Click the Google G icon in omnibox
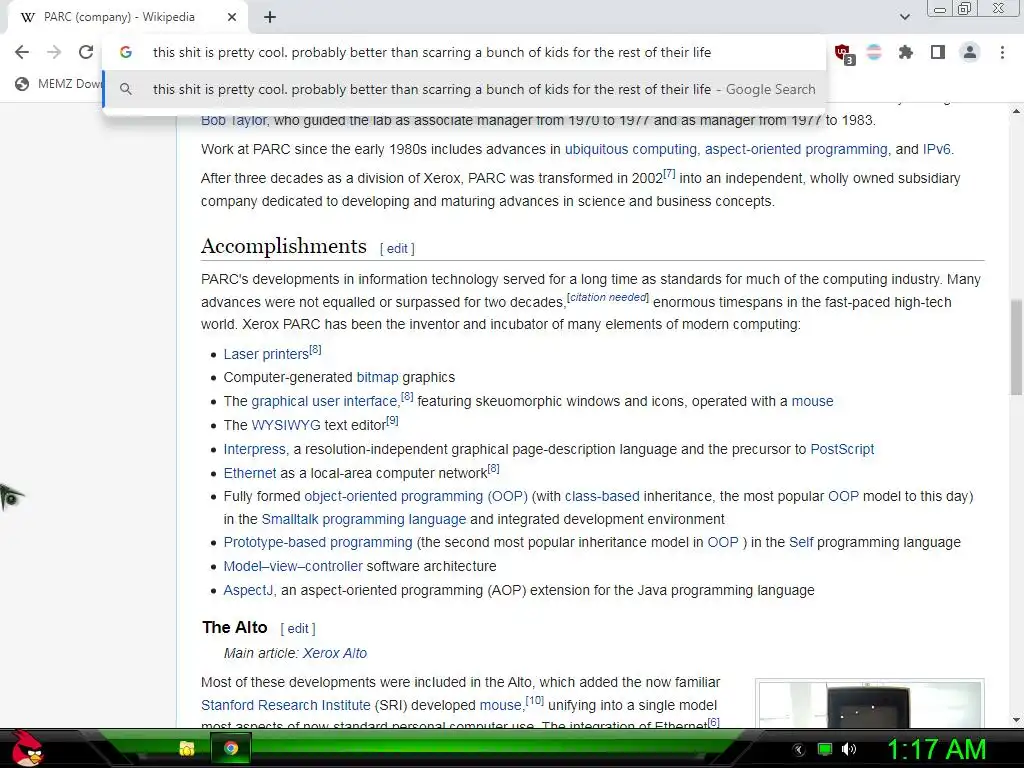1024x768 pixels. coord(126,52)
